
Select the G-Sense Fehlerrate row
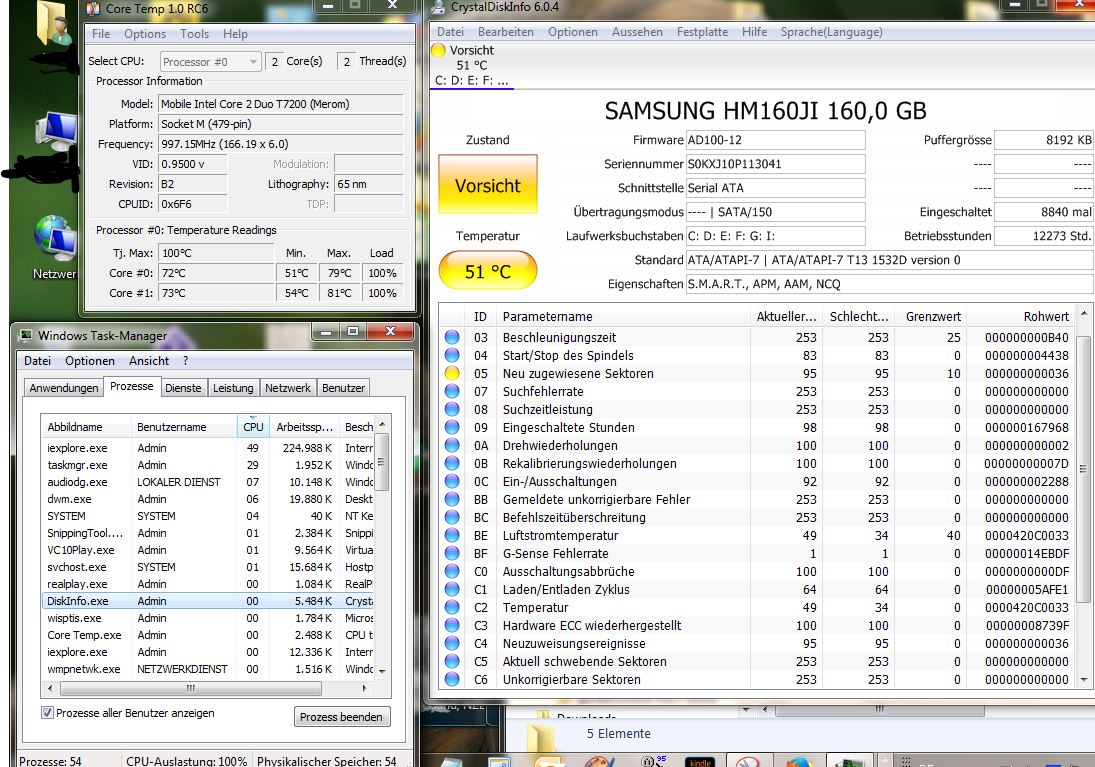pos(757,553)
